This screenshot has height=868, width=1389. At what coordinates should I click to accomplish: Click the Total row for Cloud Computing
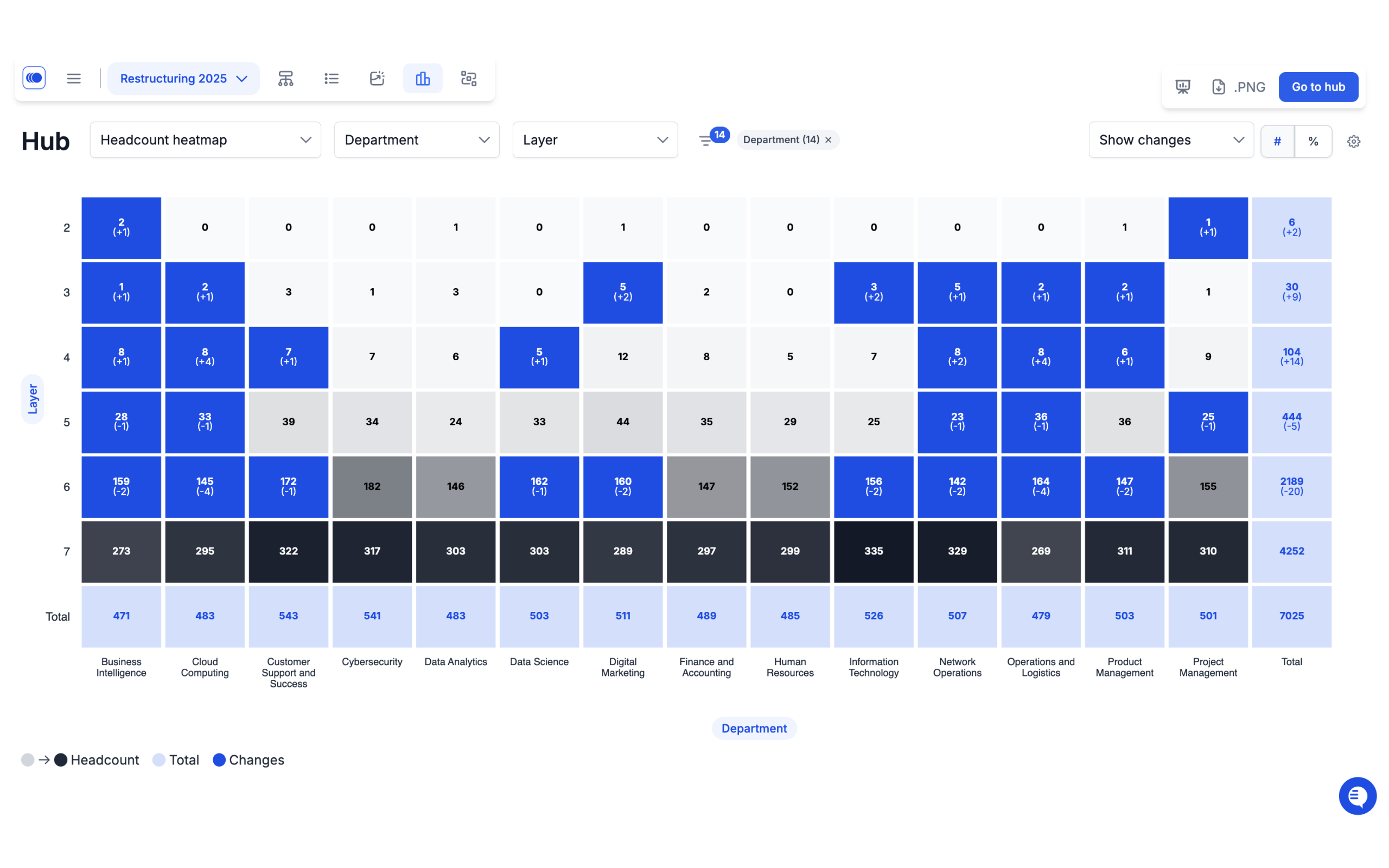205,615
